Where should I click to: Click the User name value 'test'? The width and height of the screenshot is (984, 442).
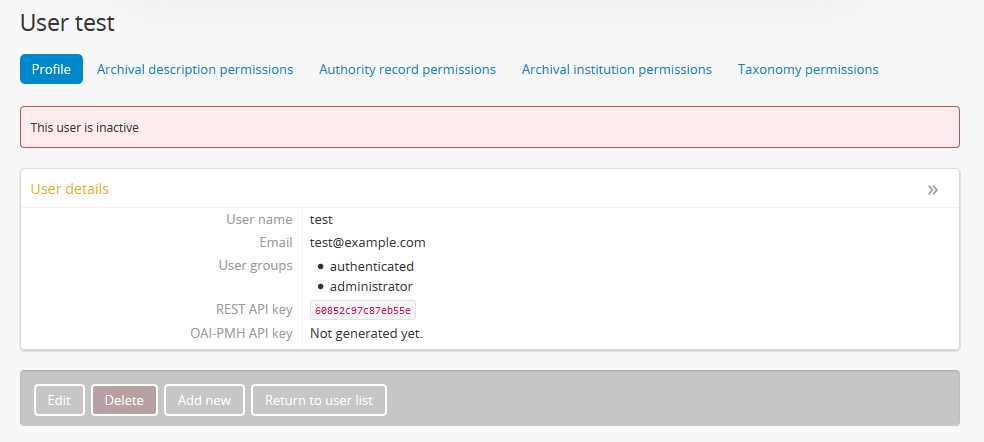coord(321,219)
